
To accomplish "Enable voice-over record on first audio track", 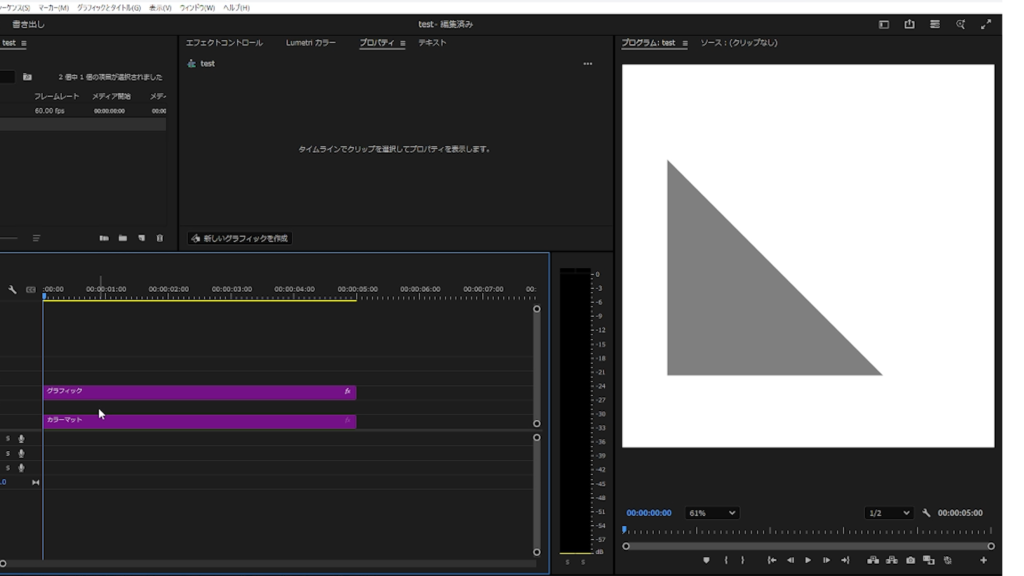I will (x=22, y=439).
